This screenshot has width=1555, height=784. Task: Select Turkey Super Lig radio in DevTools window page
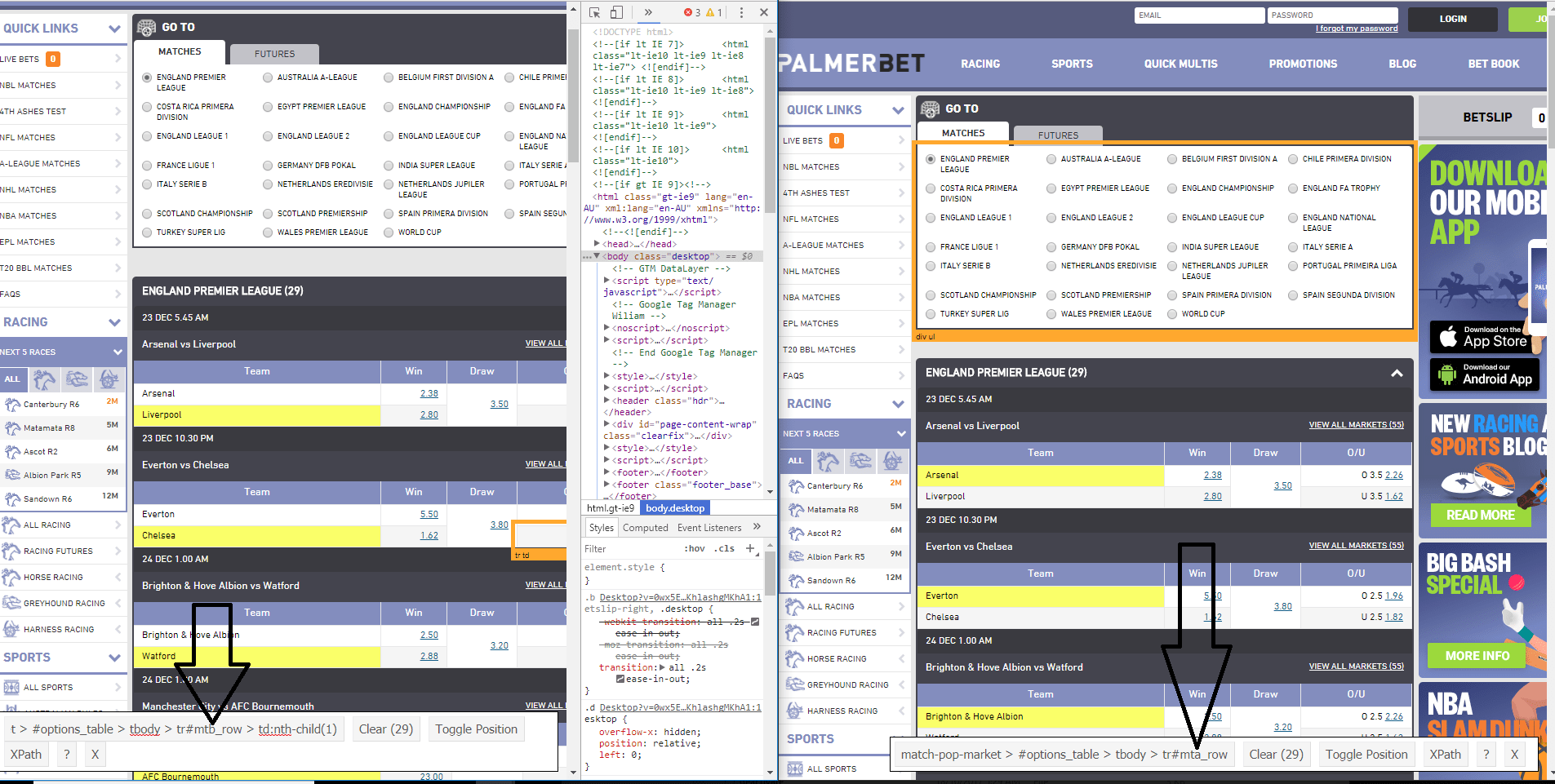point(147,233)
